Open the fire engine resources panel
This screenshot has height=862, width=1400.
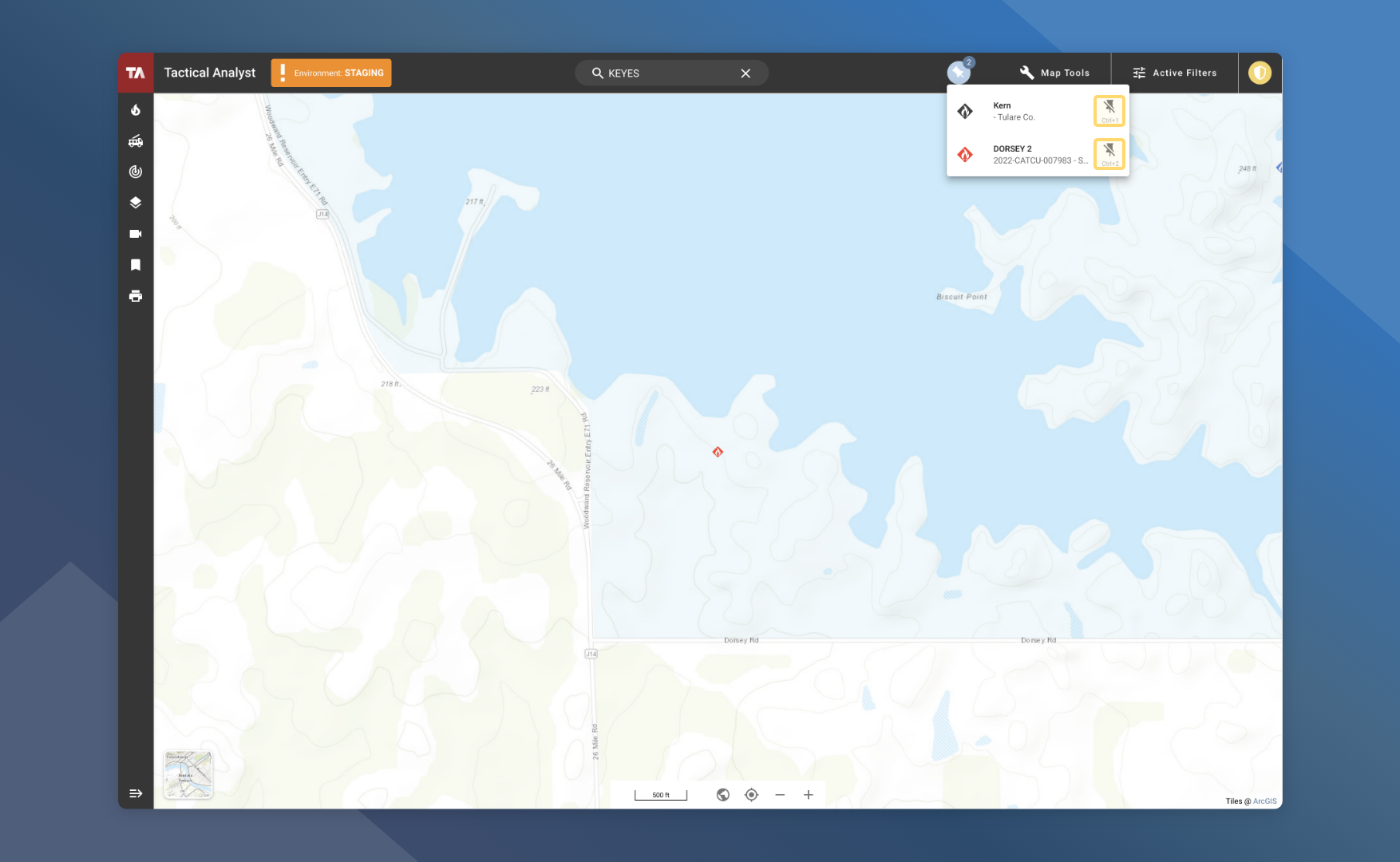point(136,141)
